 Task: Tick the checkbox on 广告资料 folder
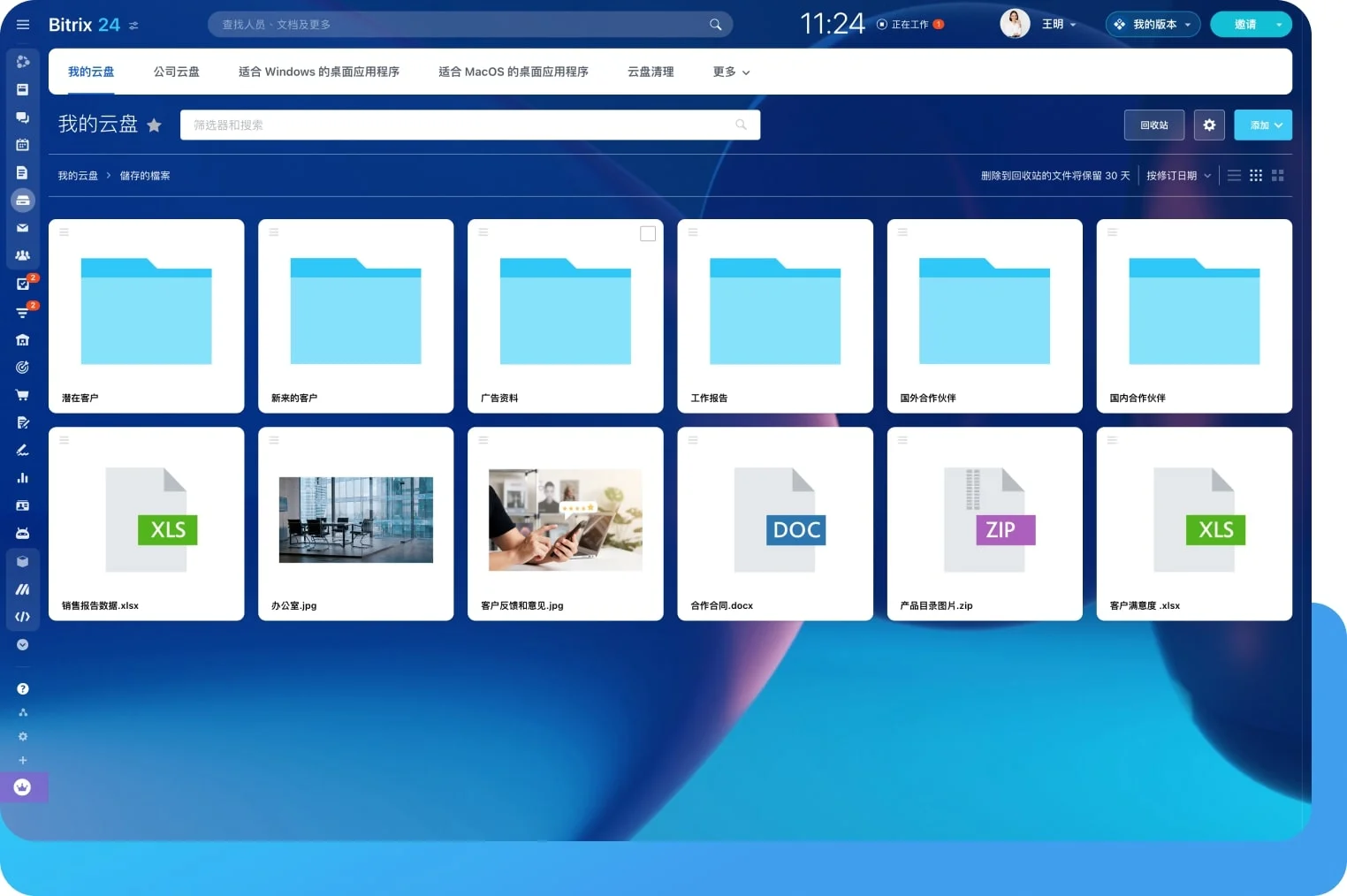point(648,233)
